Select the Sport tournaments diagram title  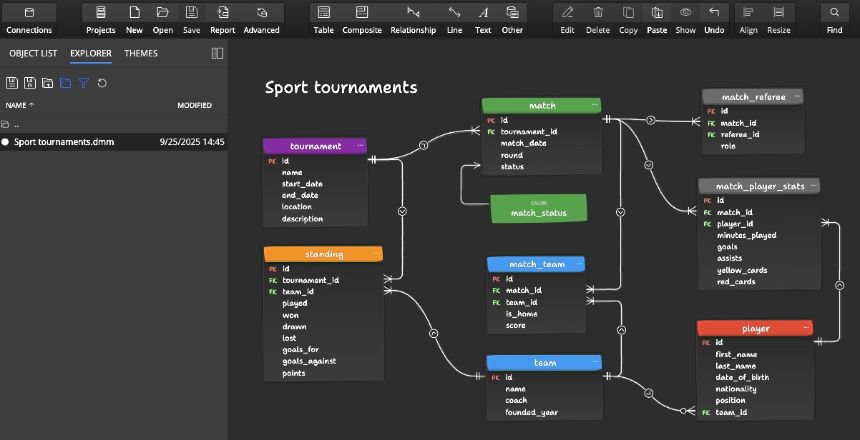coord(341,87)
